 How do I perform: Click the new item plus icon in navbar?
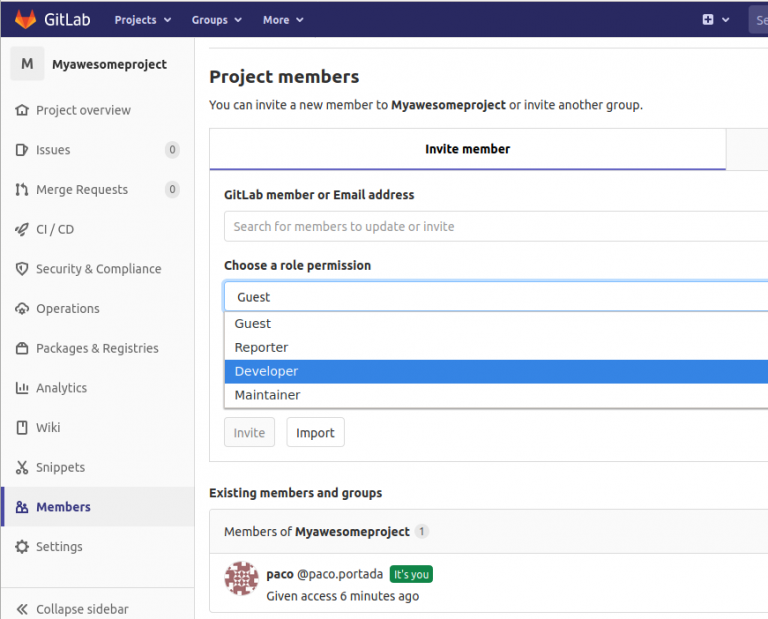pyautogui.click(x=708, y=20)
